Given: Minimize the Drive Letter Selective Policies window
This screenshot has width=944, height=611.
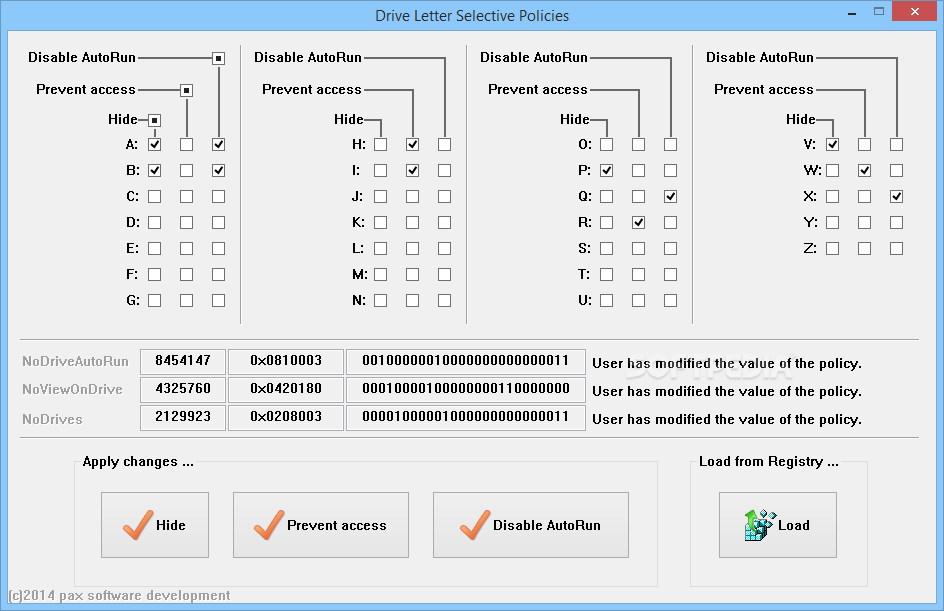Looking at the screenshot, I should click(x=852, y=12).
